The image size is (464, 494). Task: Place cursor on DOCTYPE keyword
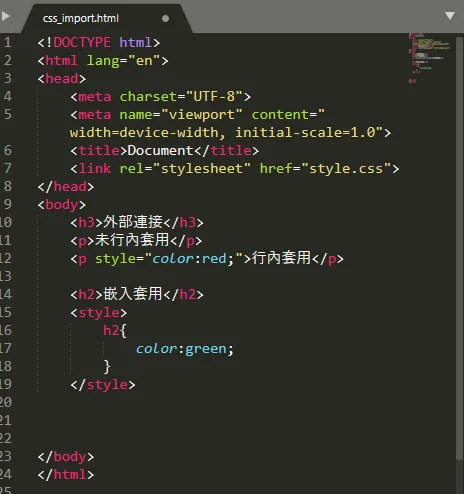[x=82, y=42]
